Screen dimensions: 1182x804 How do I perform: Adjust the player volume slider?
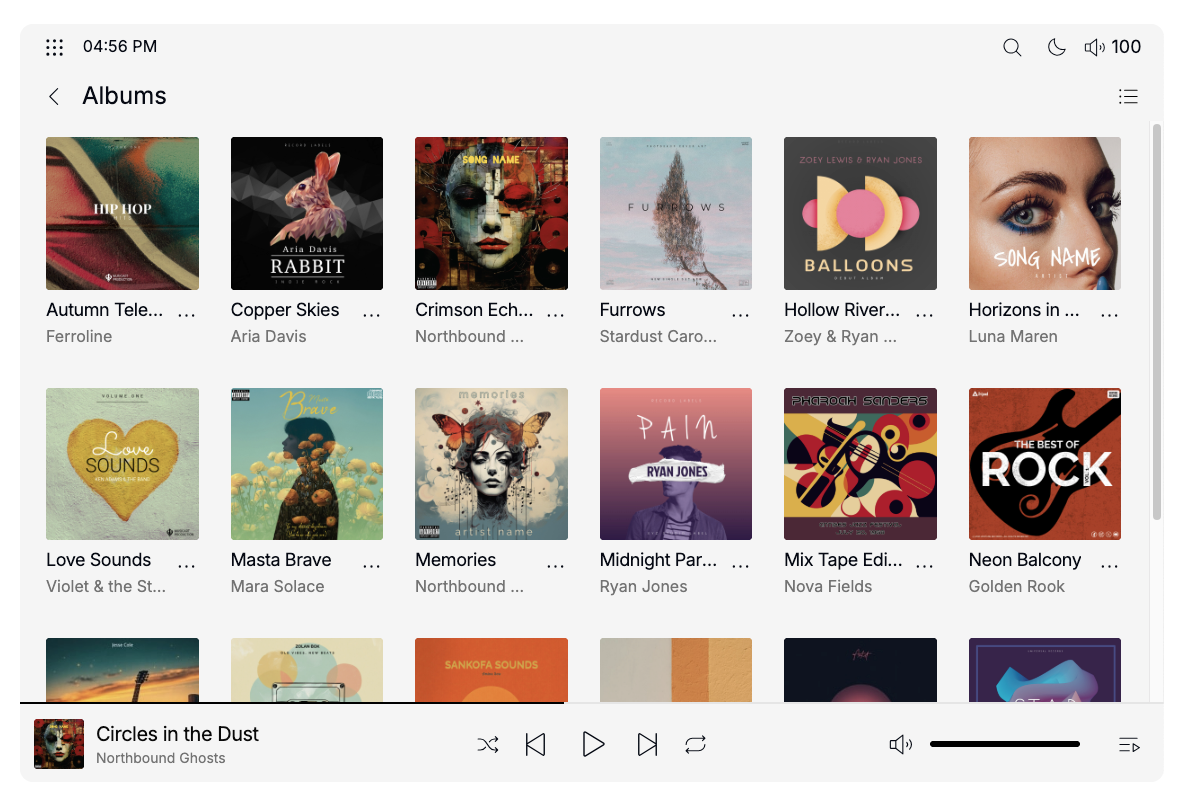click(x=1005, y=744)
